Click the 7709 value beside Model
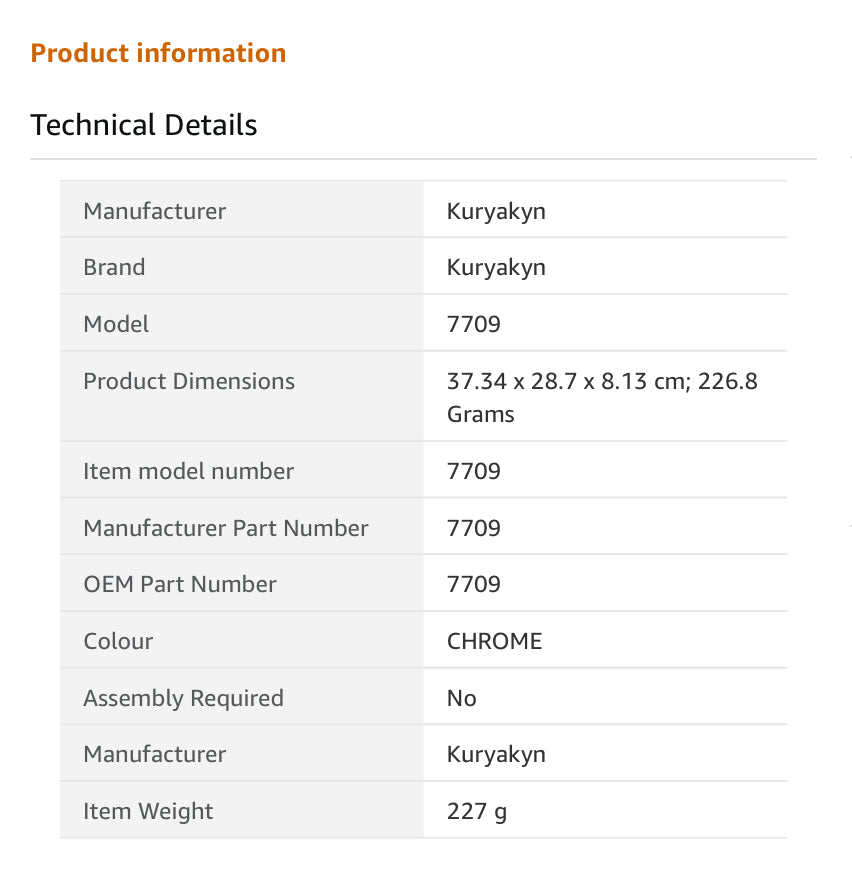This screenshot has width=852, height=882. (474, 324)
